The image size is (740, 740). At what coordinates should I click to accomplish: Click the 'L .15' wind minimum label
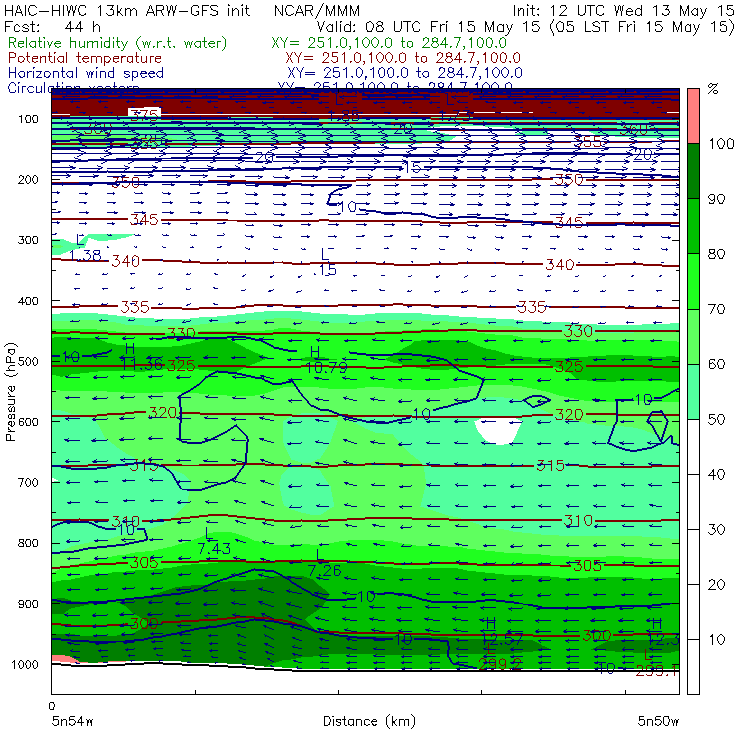click(x=325, y=262)
